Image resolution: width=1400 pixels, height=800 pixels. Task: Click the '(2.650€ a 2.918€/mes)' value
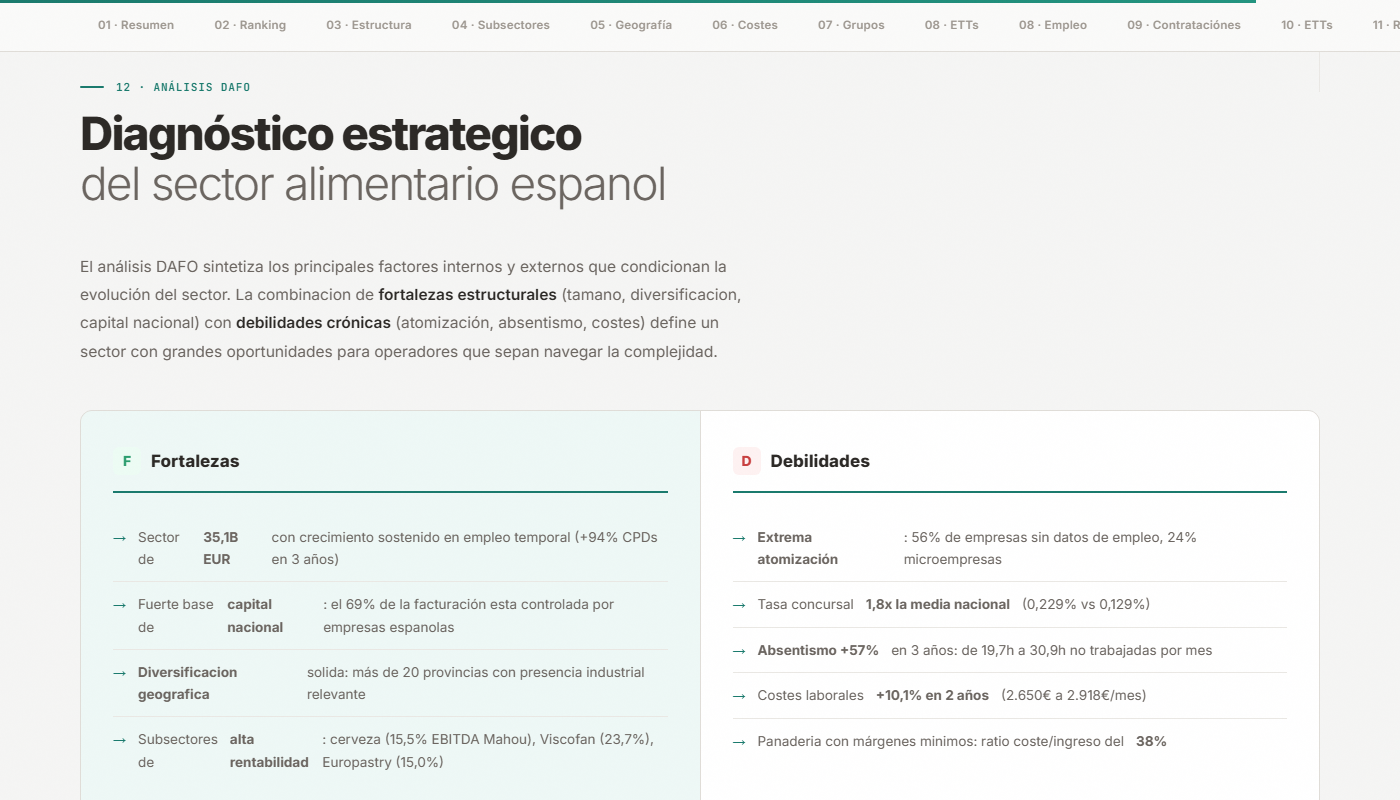click(x=1074, y=696)
